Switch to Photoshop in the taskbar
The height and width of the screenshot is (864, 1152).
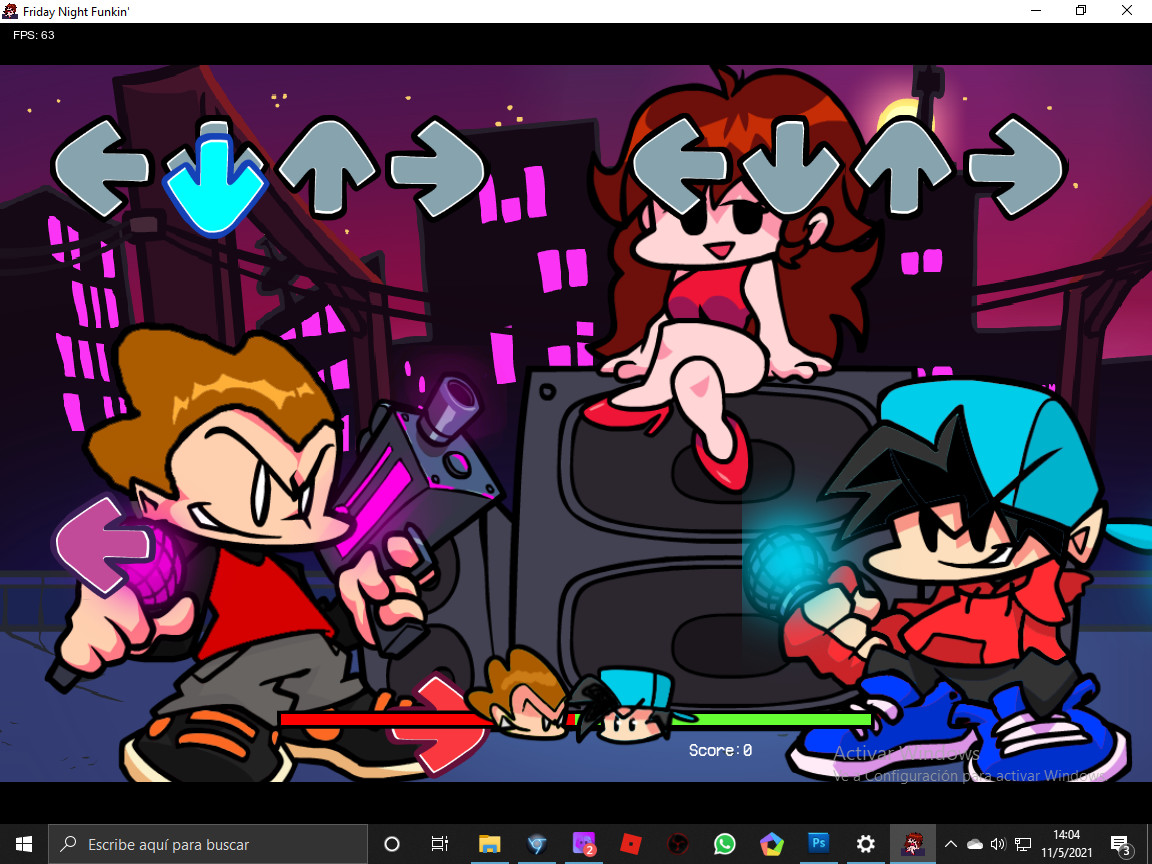click(x=818, y=844)
